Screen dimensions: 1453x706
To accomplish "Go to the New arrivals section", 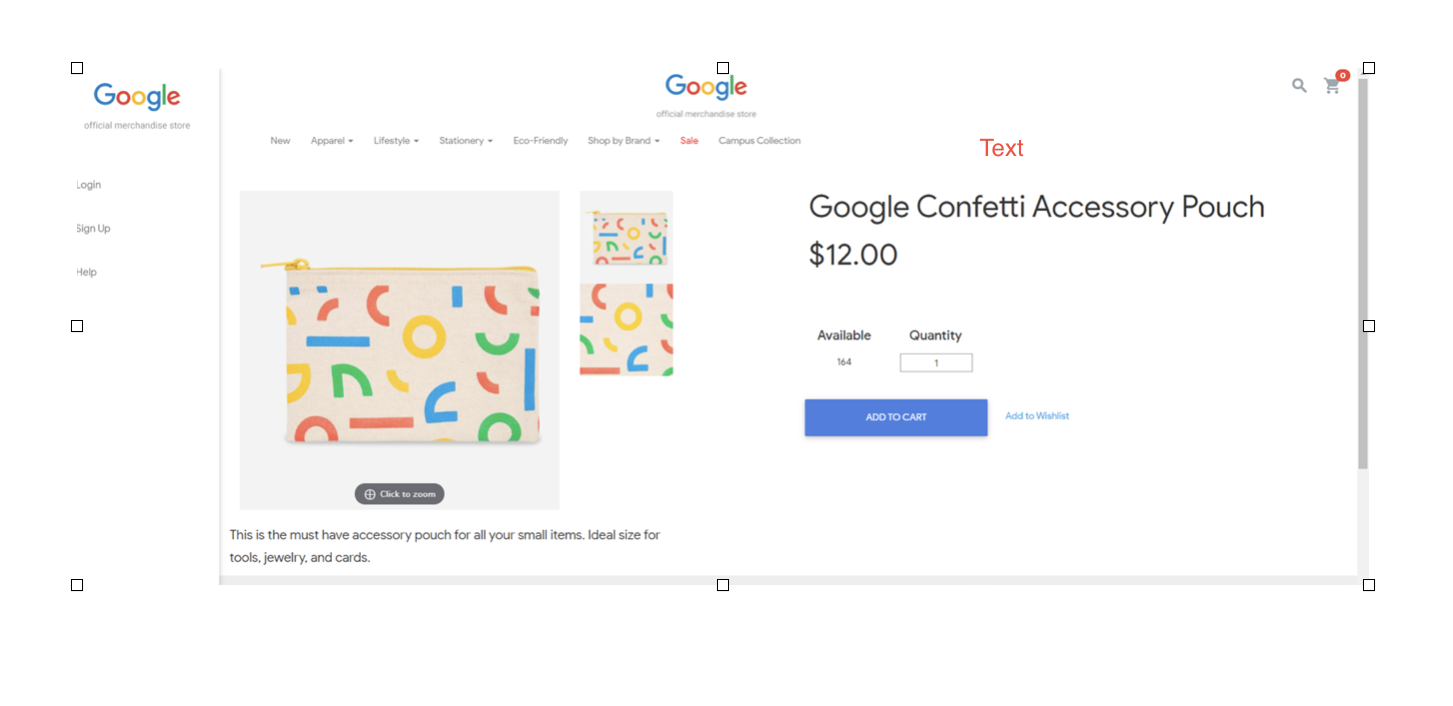I will pos(280,140).
